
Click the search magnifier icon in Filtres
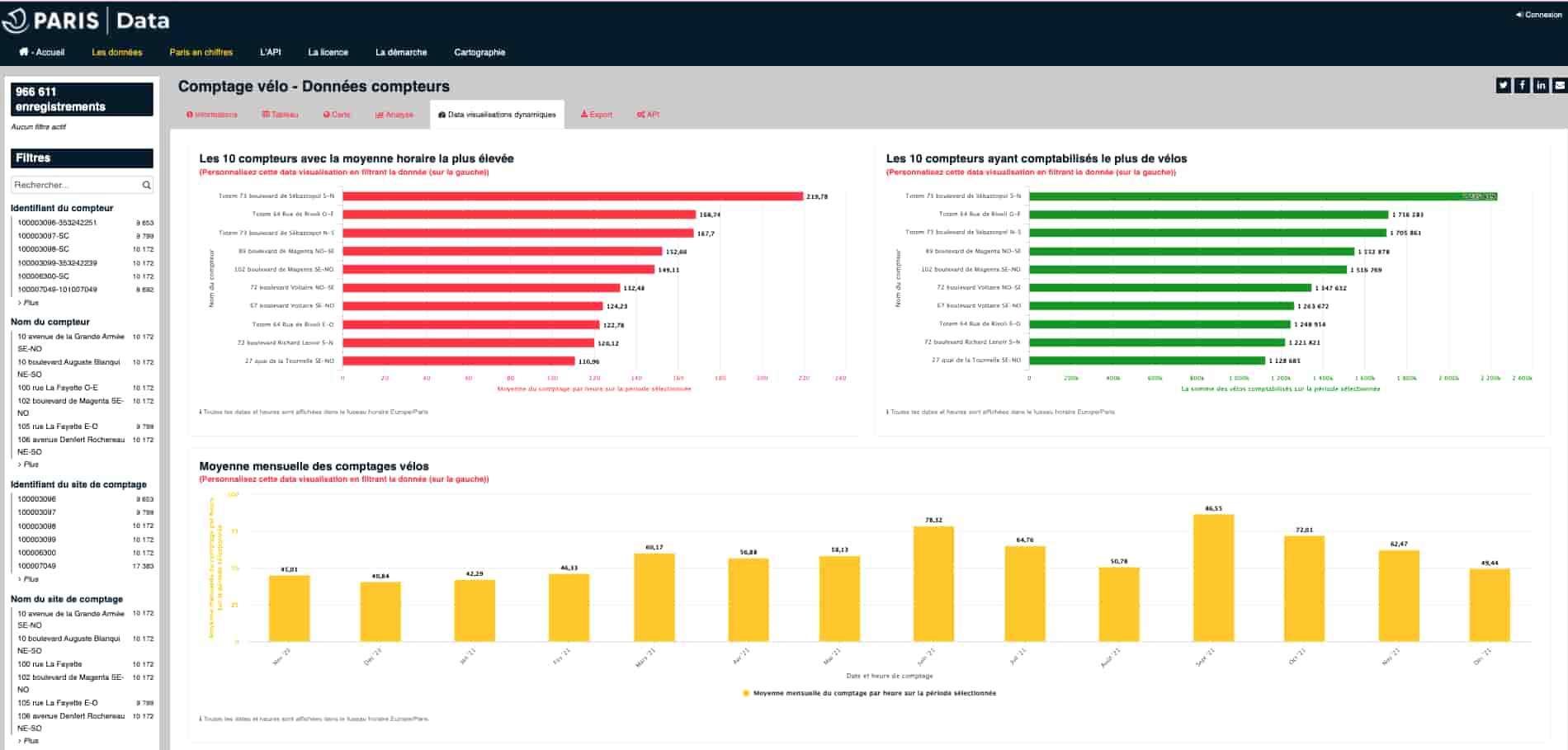coord(146,185)
